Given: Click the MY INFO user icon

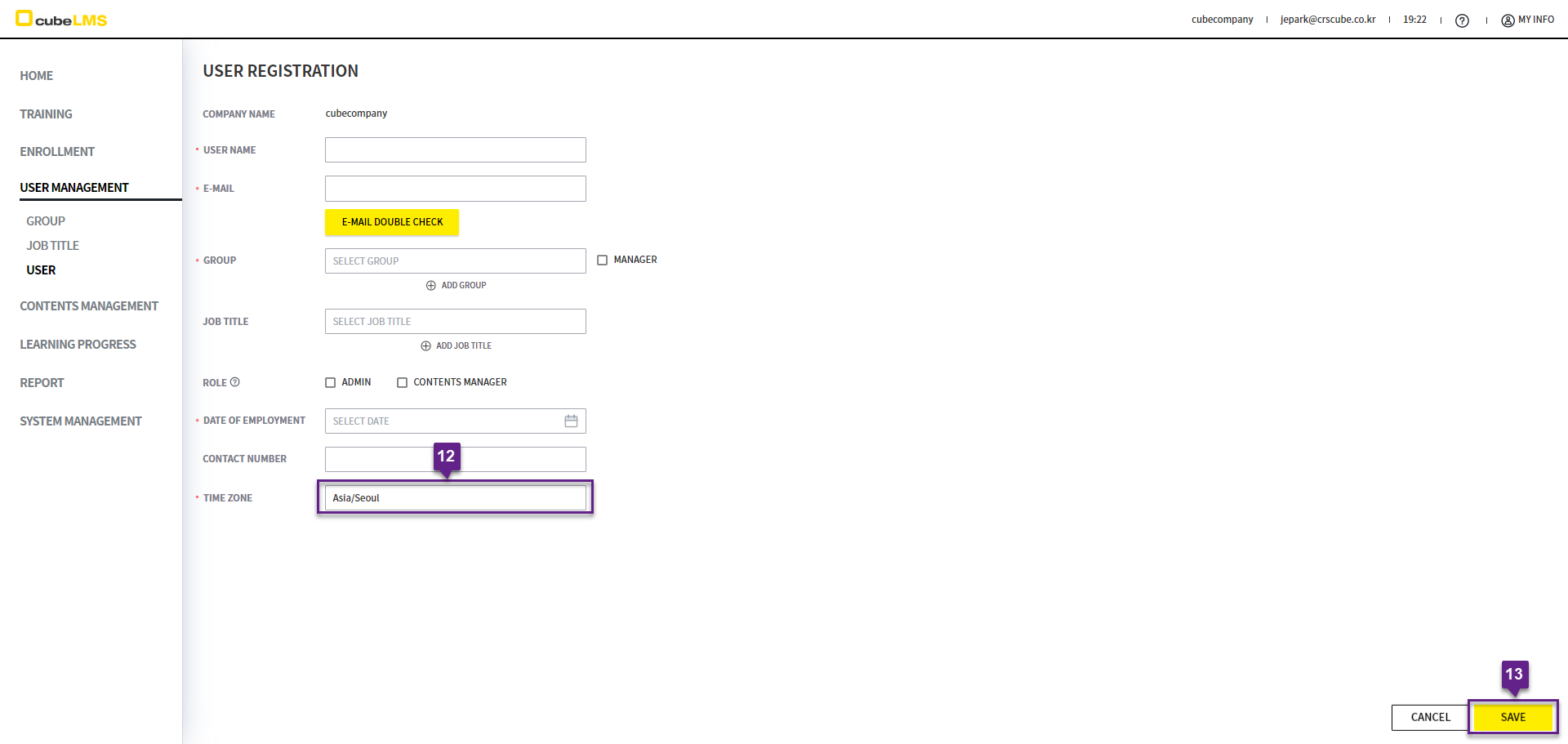Looking at the screenshot, I should [1508, 20].
